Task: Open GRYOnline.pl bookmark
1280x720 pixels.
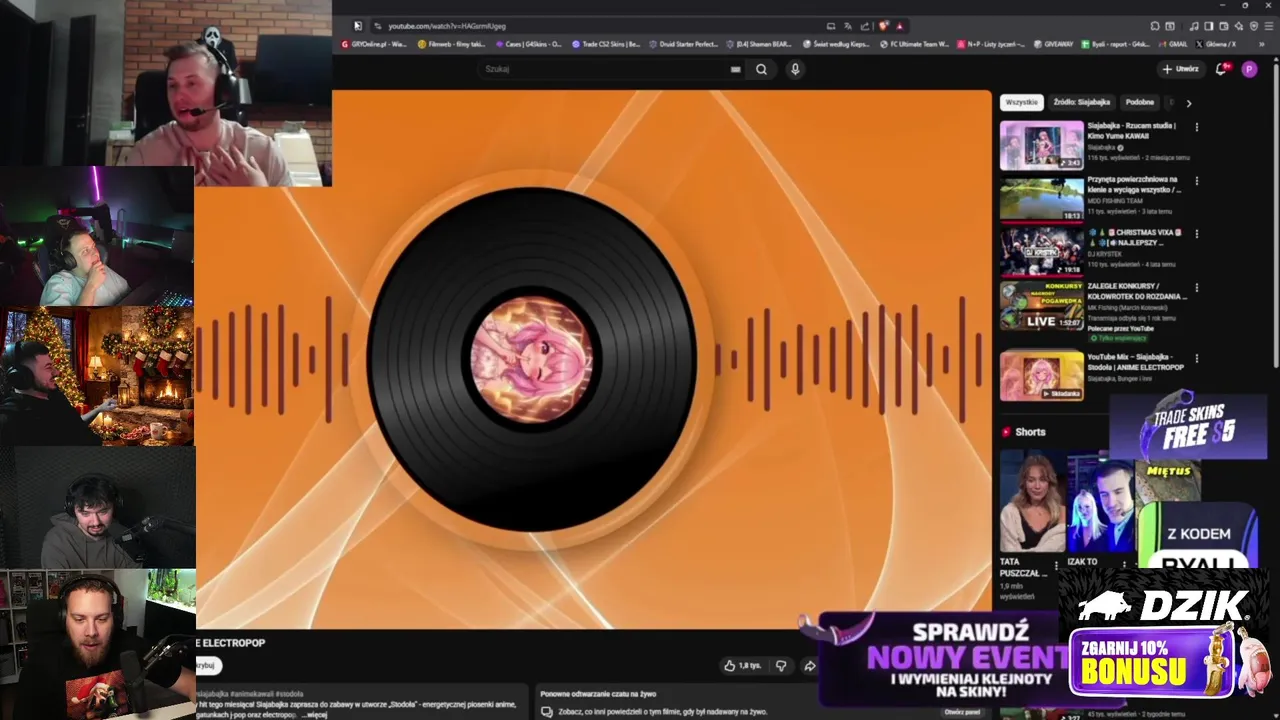Action: (374, 44)
